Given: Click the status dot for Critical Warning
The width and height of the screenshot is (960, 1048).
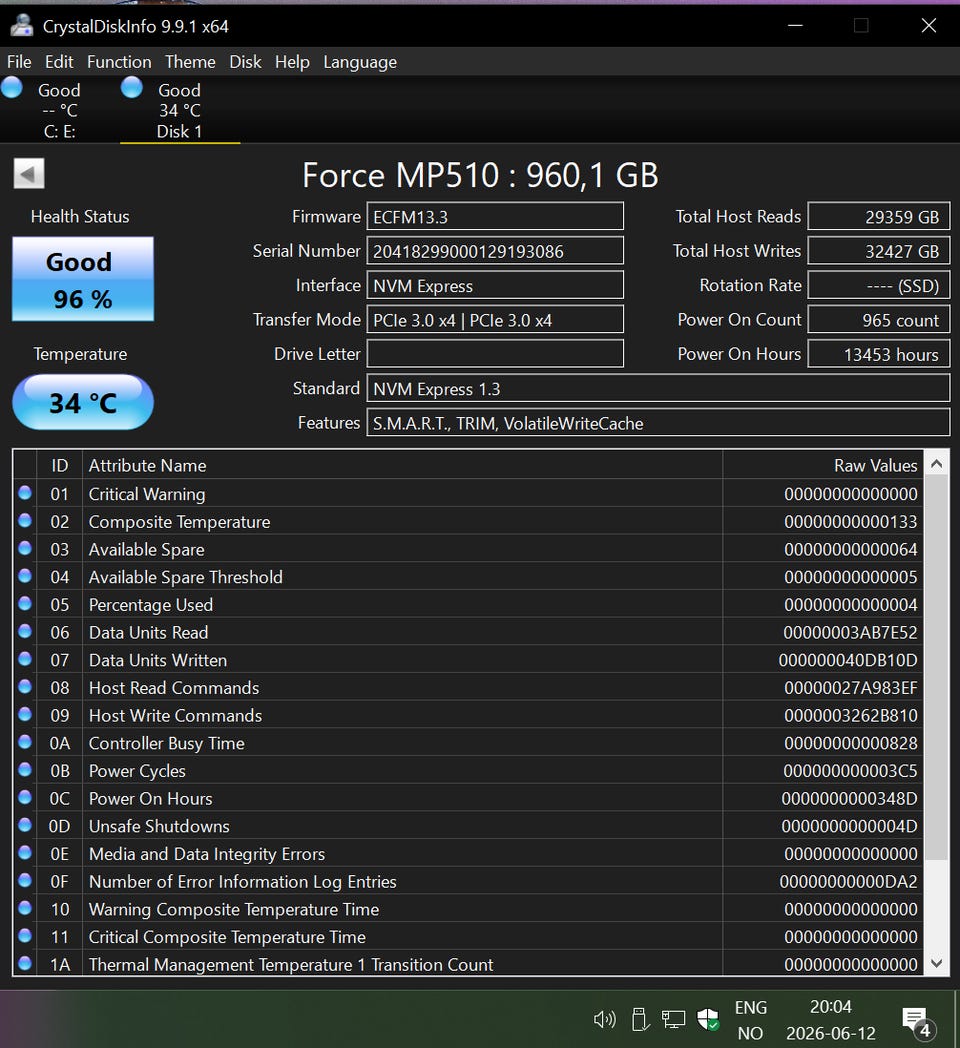Looking at the screenshot, I should [x=25, y=493].
